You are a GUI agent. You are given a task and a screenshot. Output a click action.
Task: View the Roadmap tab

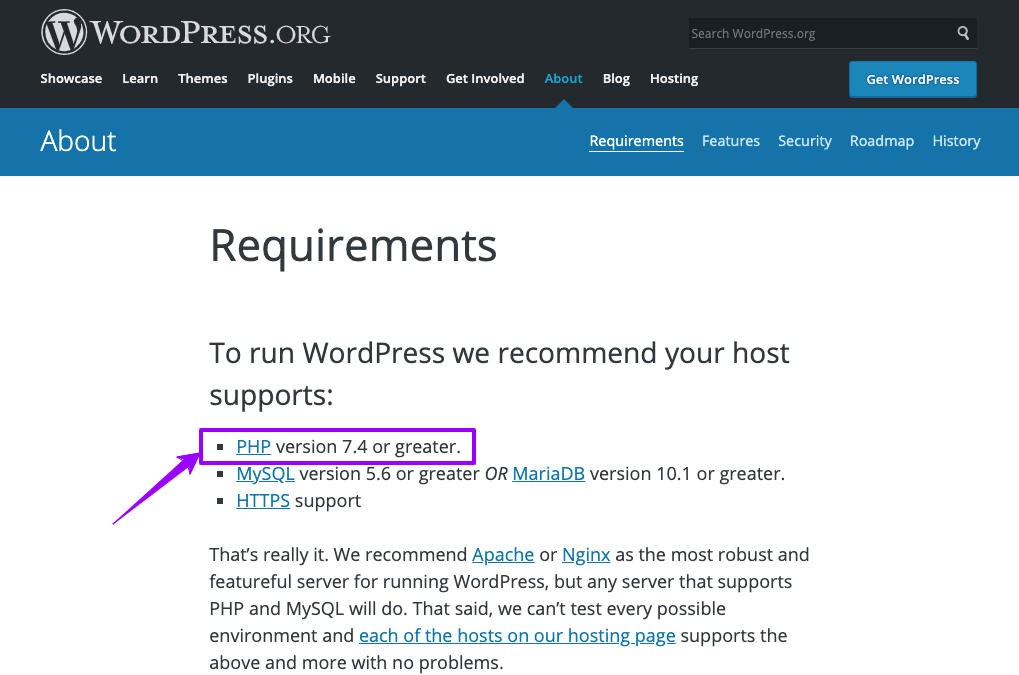882,141
